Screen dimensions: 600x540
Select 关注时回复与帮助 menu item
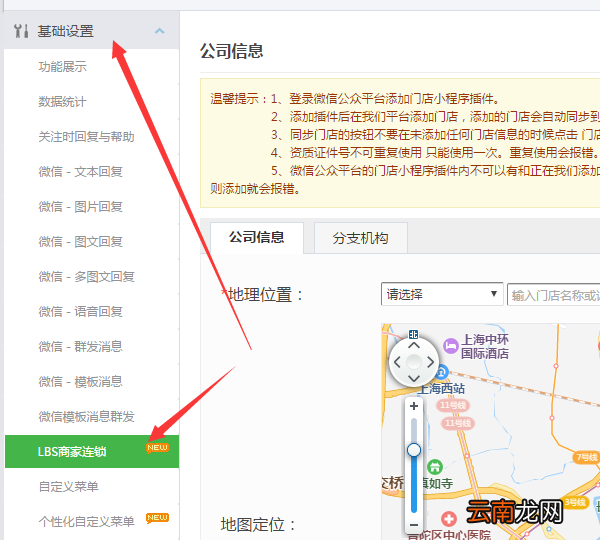pyautogui.click(x=86, y=137)
